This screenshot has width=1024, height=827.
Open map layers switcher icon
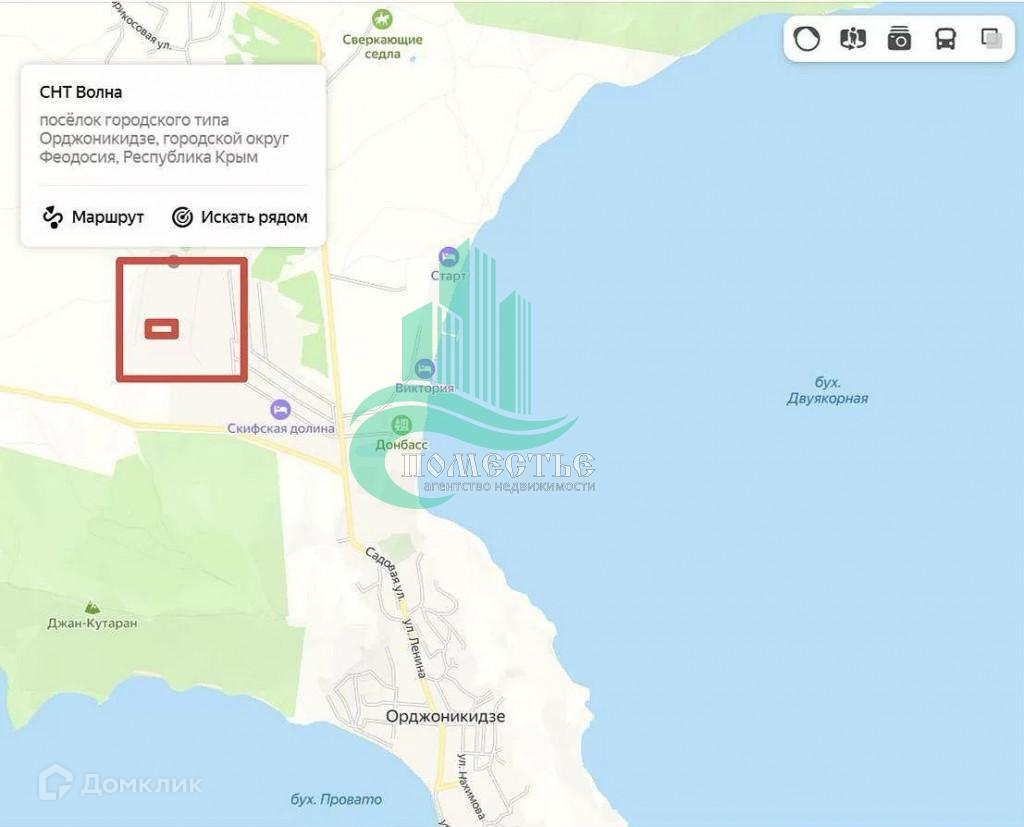click(x=992, y=39)
